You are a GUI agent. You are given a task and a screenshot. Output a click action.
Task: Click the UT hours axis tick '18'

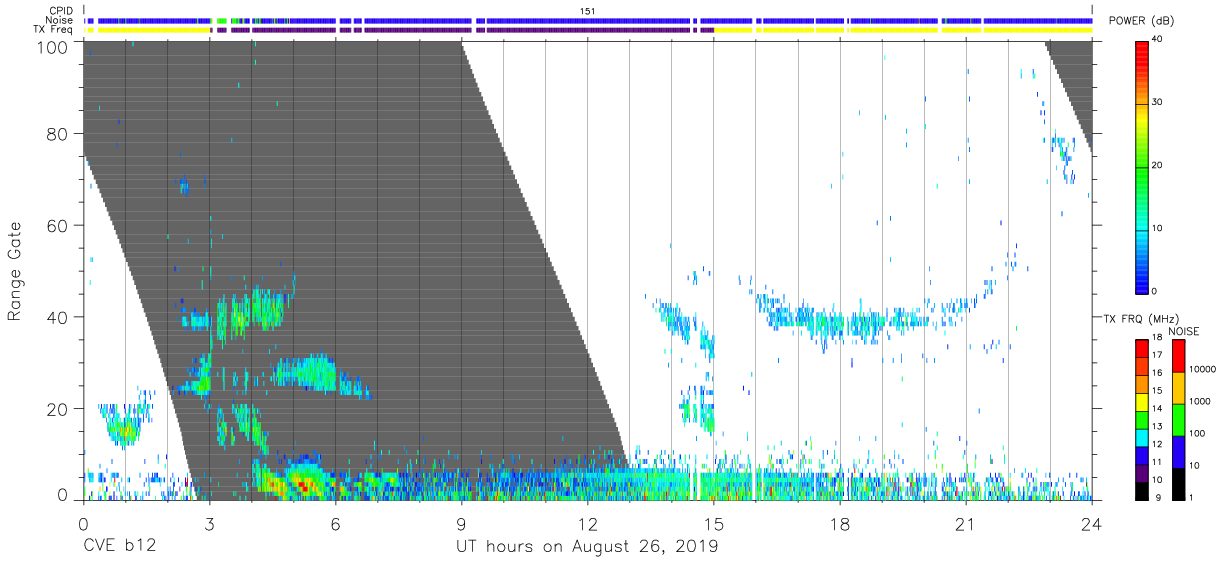(840, 524)
